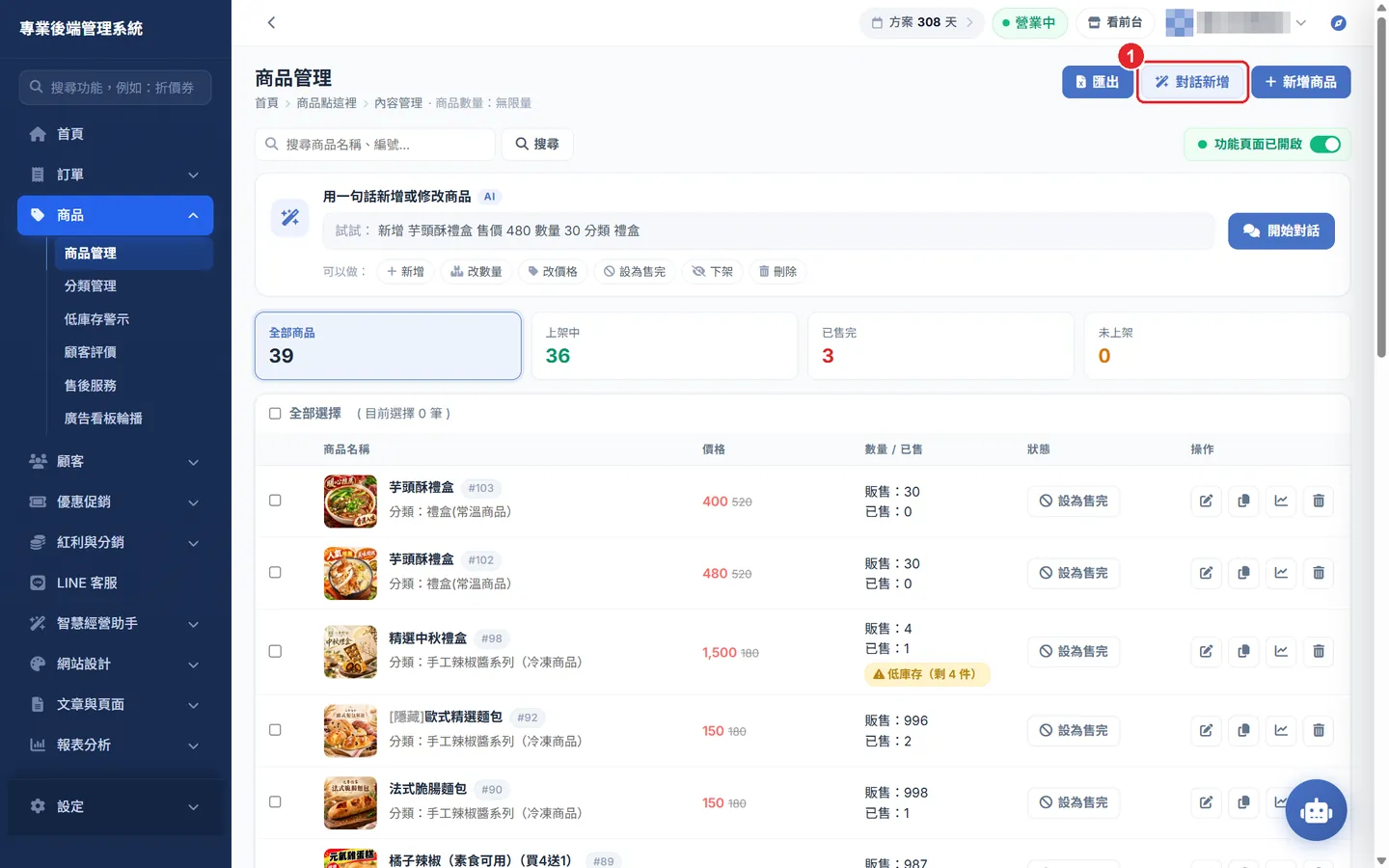Image resolution: width=1389 pixels, height=868 pixels.
Task: Click the 匯出 export button
Action: point(1098,82)
